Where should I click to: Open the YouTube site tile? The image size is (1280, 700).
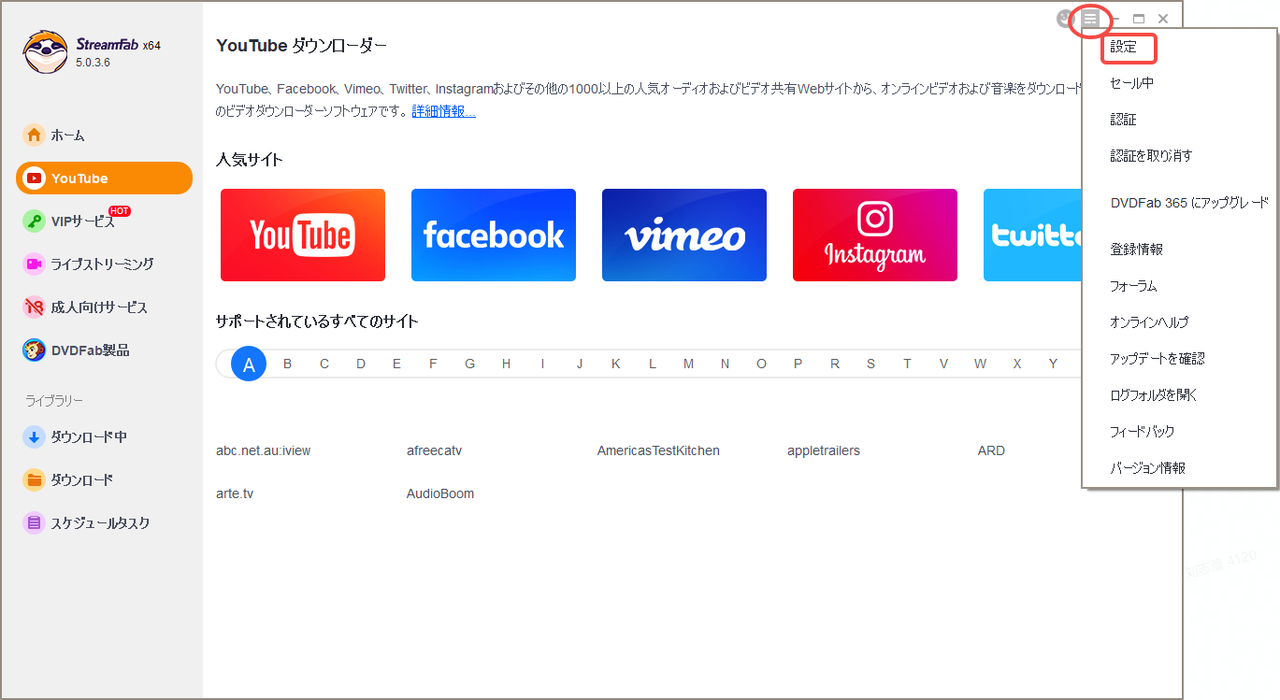pyautogui.click(x=303, y=235)
